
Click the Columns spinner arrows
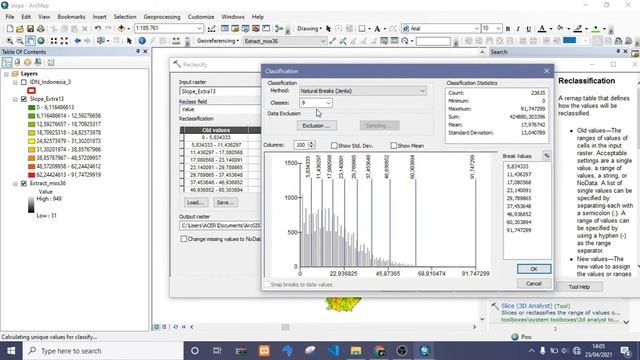click(311, 144)
